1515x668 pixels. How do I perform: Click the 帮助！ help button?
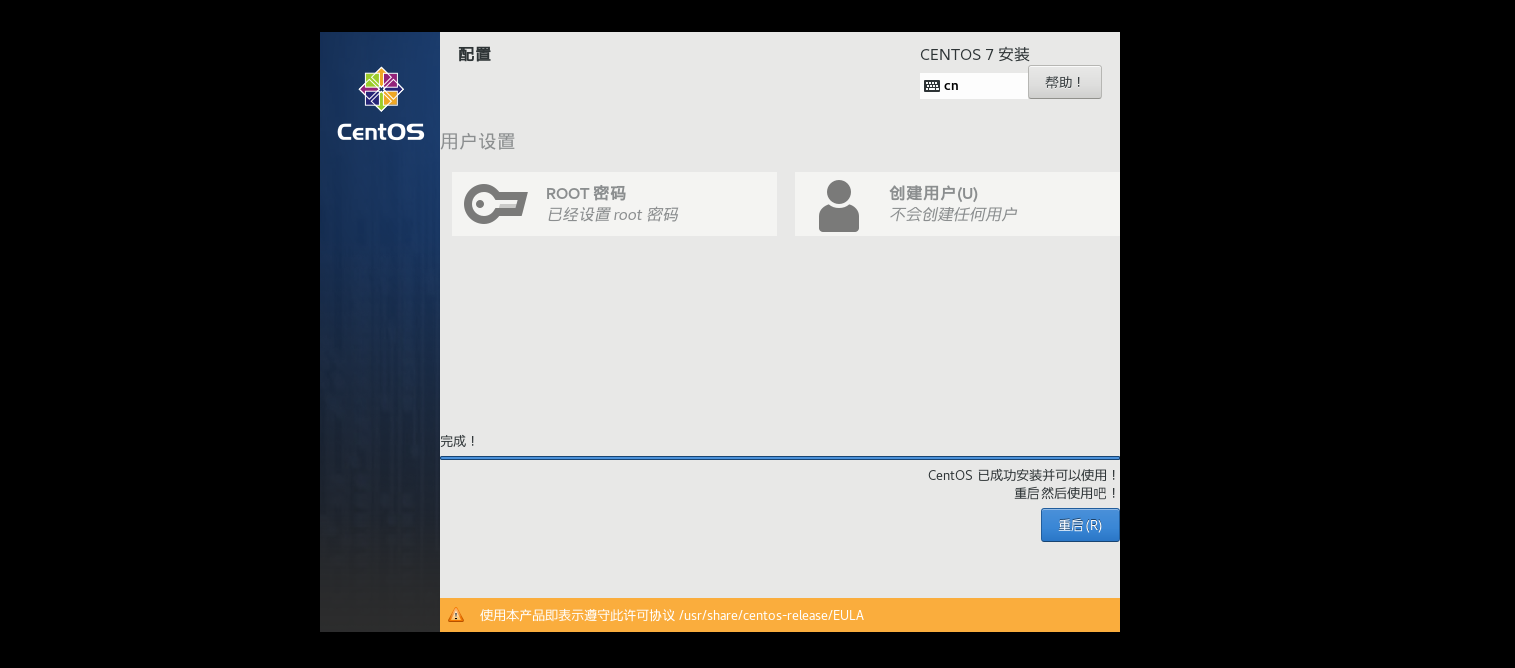click(1065, 82)
